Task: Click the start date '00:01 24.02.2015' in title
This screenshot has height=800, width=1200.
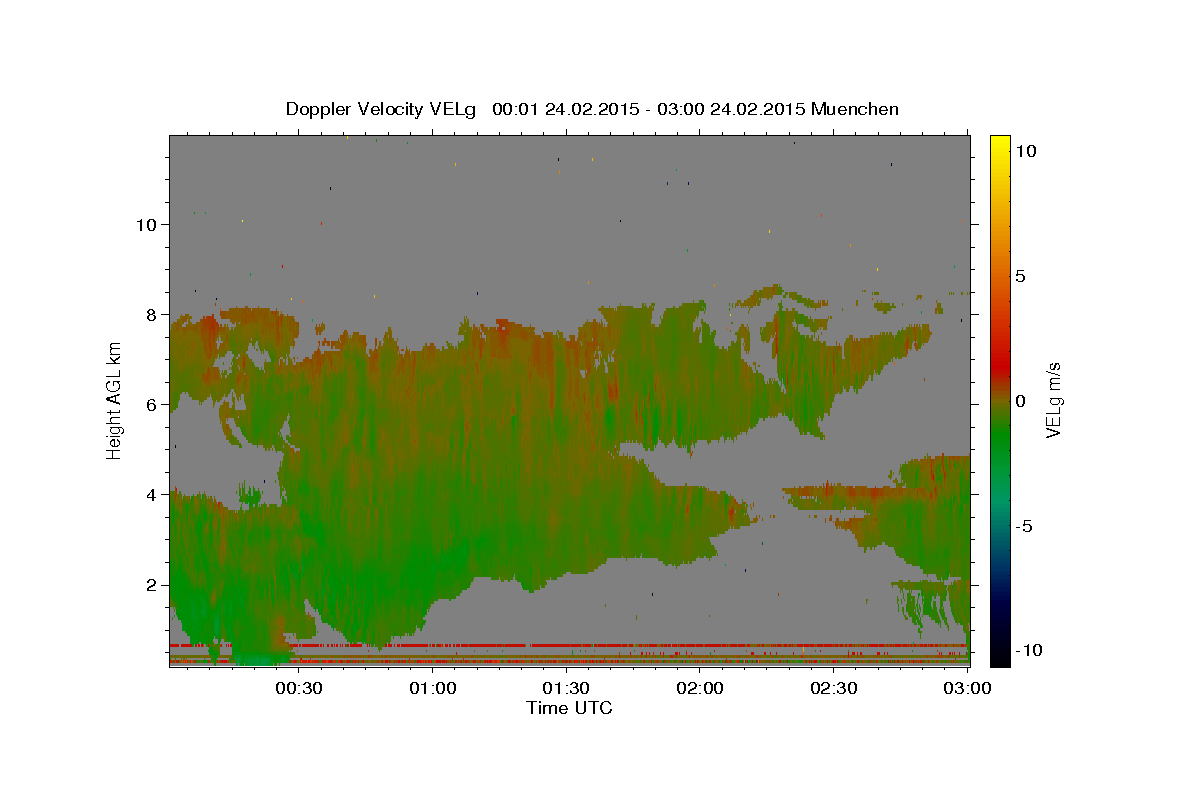Action: tap(564, 109)
